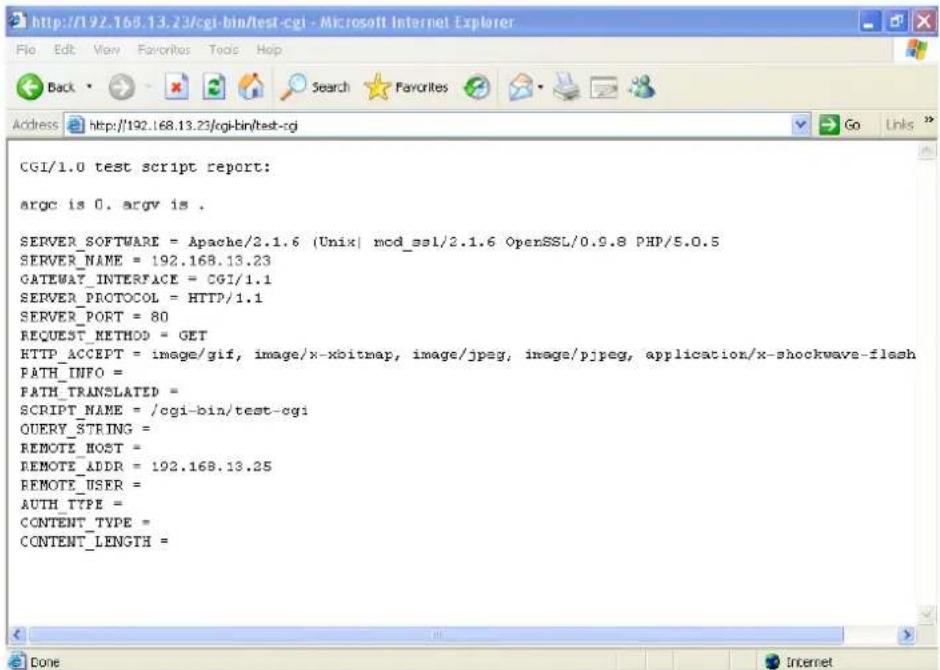Viewport: 940px width, 670px height.
Task: Click the REMOTE_ADDR = 192.168.13.25 line
Action: pos(146,466)
